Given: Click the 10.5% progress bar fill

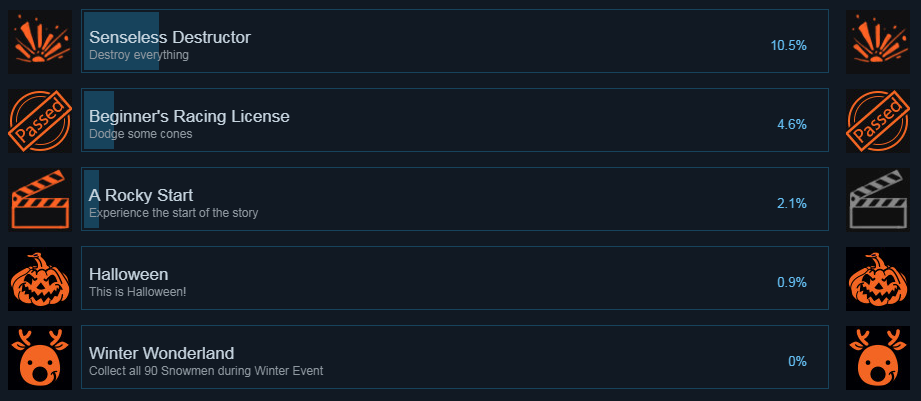Looking at the screenshot, I should click(x=122, y=41).
